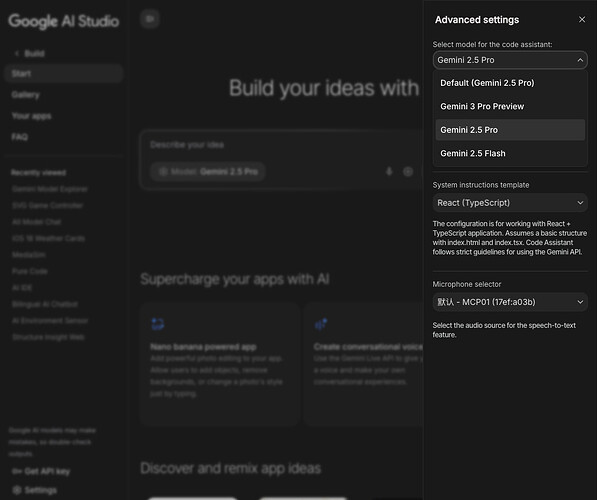Click the add attachment plus icon
597x500 pixels.
(x=408, y=172)
